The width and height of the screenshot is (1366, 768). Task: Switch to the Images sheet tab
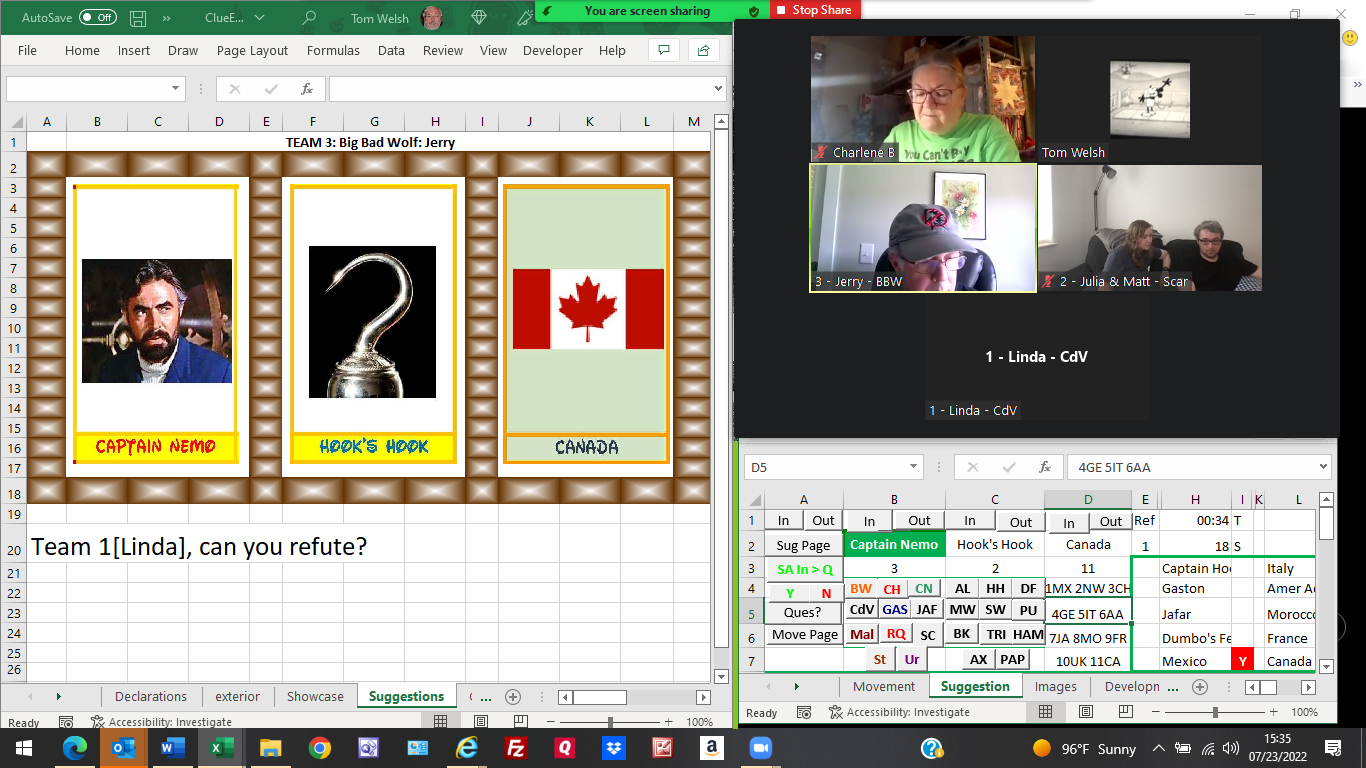[x=1056, y=686]
